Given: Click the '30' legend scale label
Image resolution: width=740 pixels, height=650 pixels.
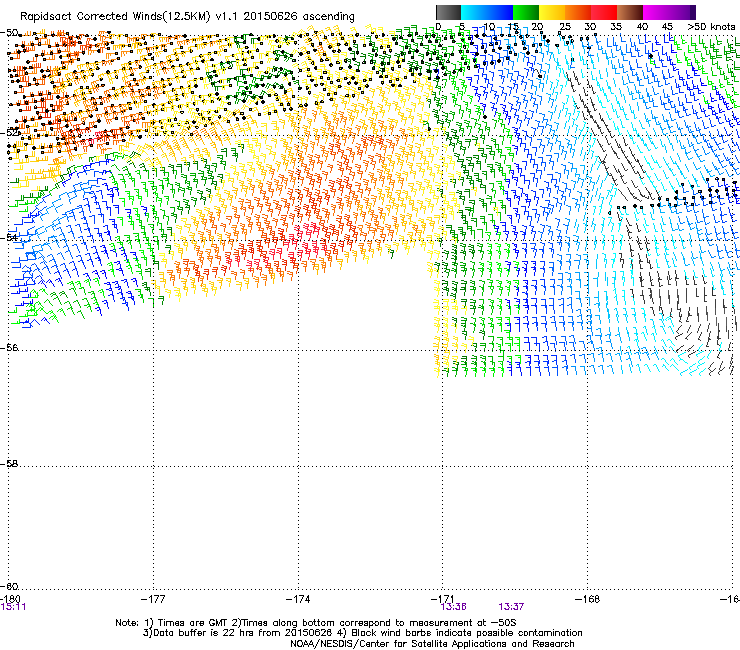Looking at the screenshot, I should (590, 27).
